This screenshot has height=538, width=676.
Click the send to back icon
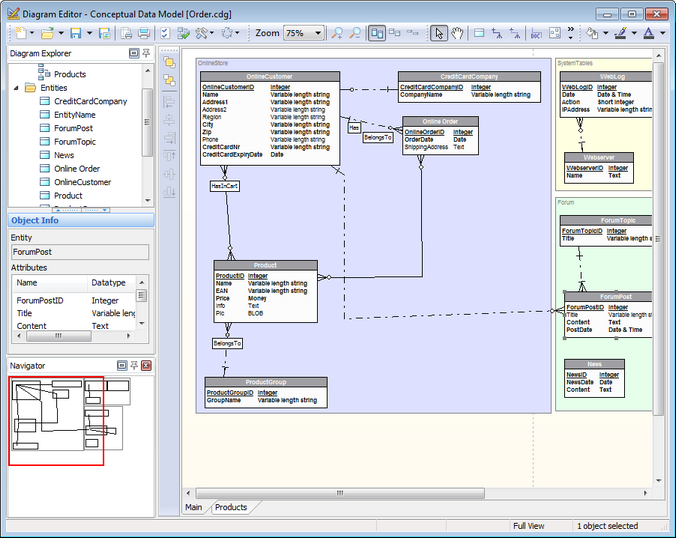pyautogui.click(x=170, y=79)
